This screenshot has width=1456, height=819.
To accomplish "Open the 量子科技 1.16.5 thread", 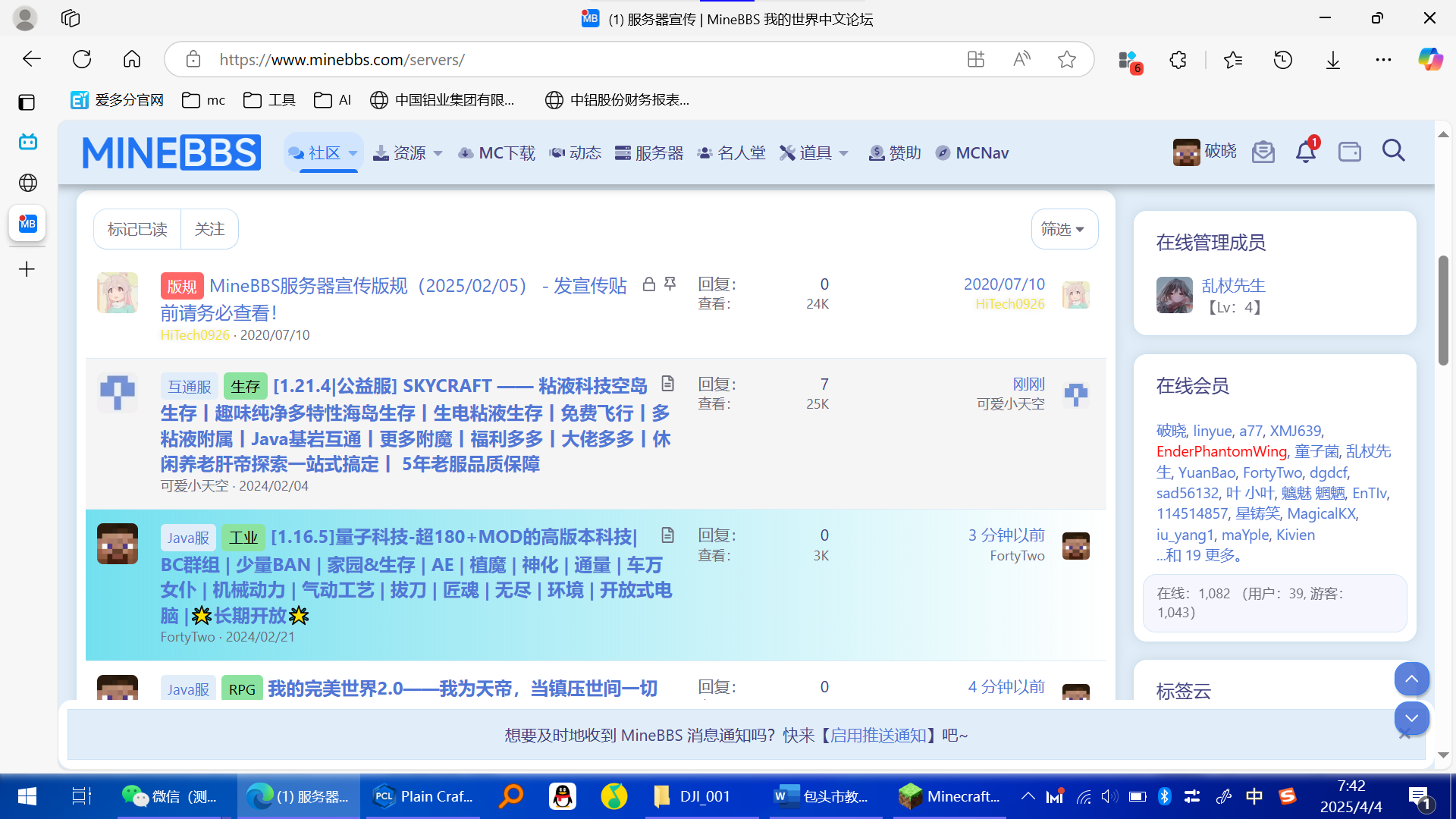I will pyautogui.click(x=416, y=576).
